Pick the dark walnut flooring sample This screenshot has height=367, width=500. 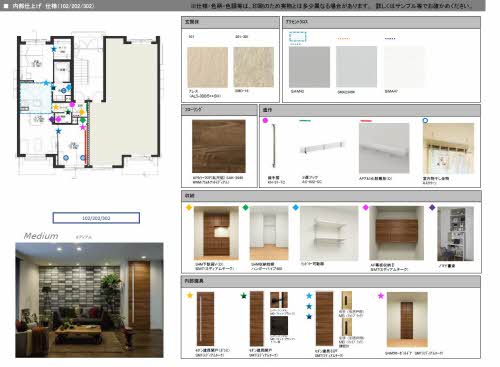point(219,146)
